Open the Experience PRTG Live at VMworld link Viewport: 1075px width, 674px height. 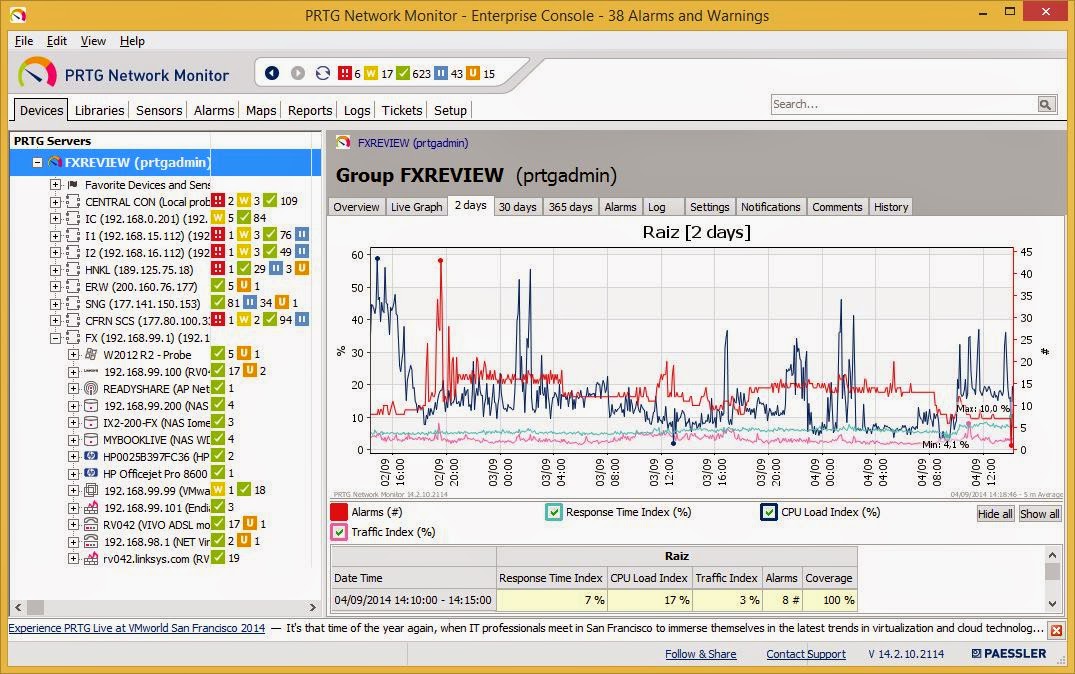[136, 628]
